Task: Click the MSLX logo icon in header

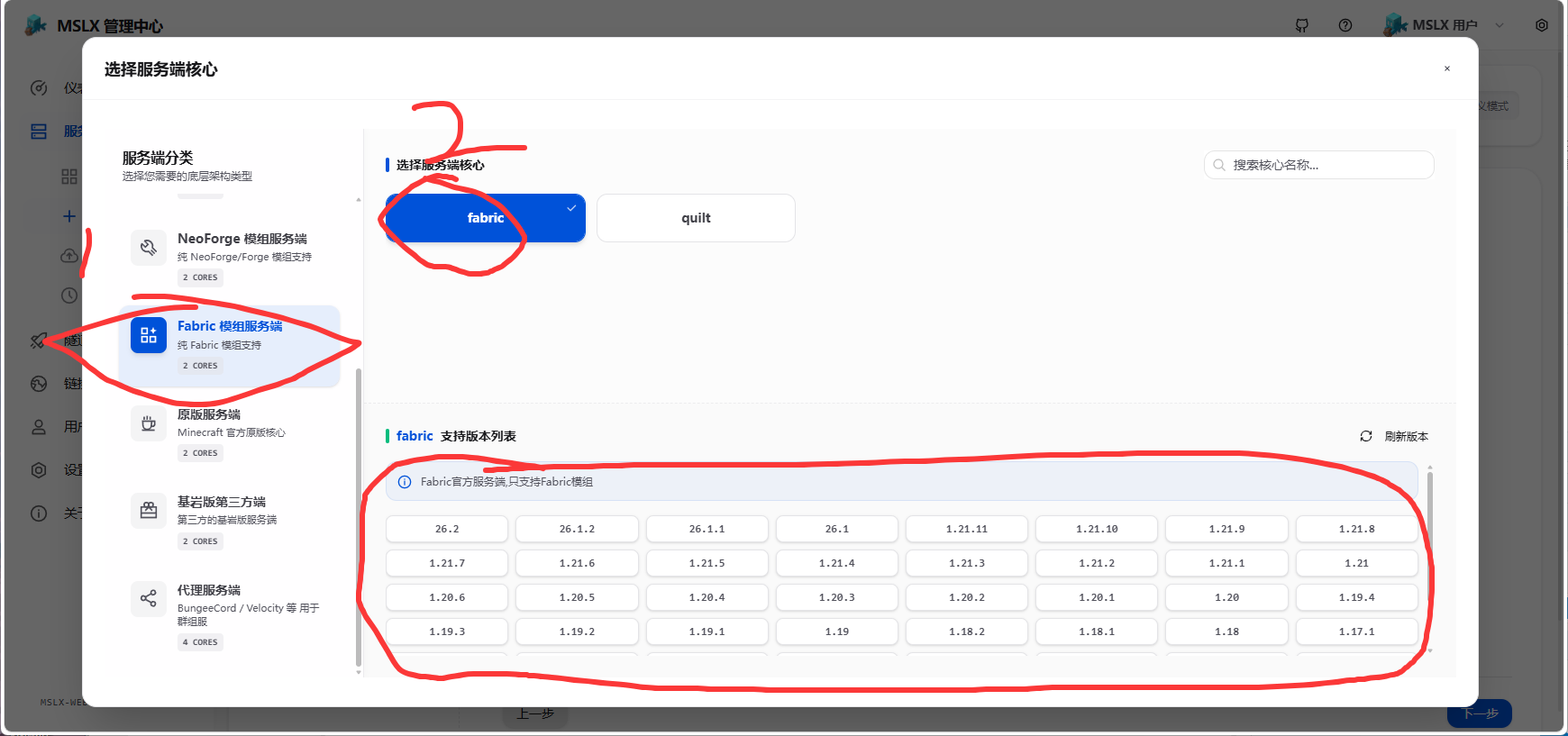Action: coord(36,25)
